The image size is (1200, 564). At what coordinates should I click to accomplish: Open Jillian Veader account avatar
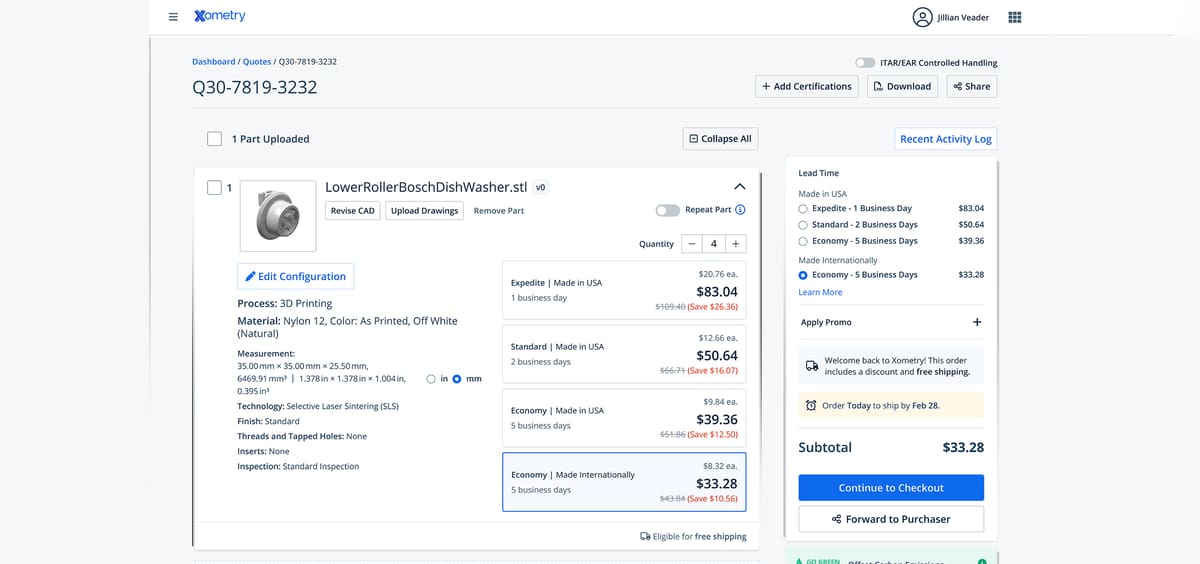(922, 17)
